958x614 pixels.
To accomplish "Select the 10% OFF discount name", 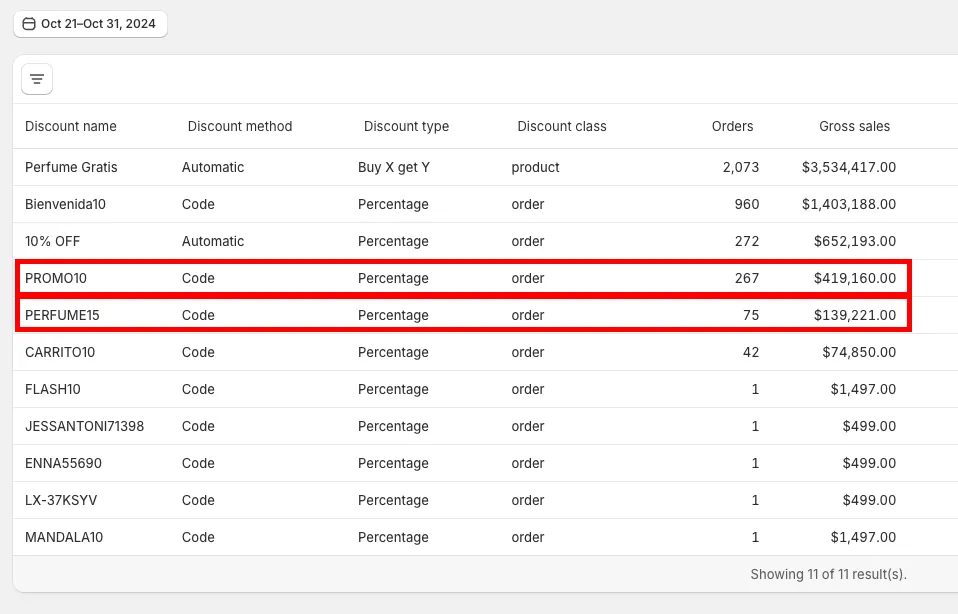I will click(53, 241).
